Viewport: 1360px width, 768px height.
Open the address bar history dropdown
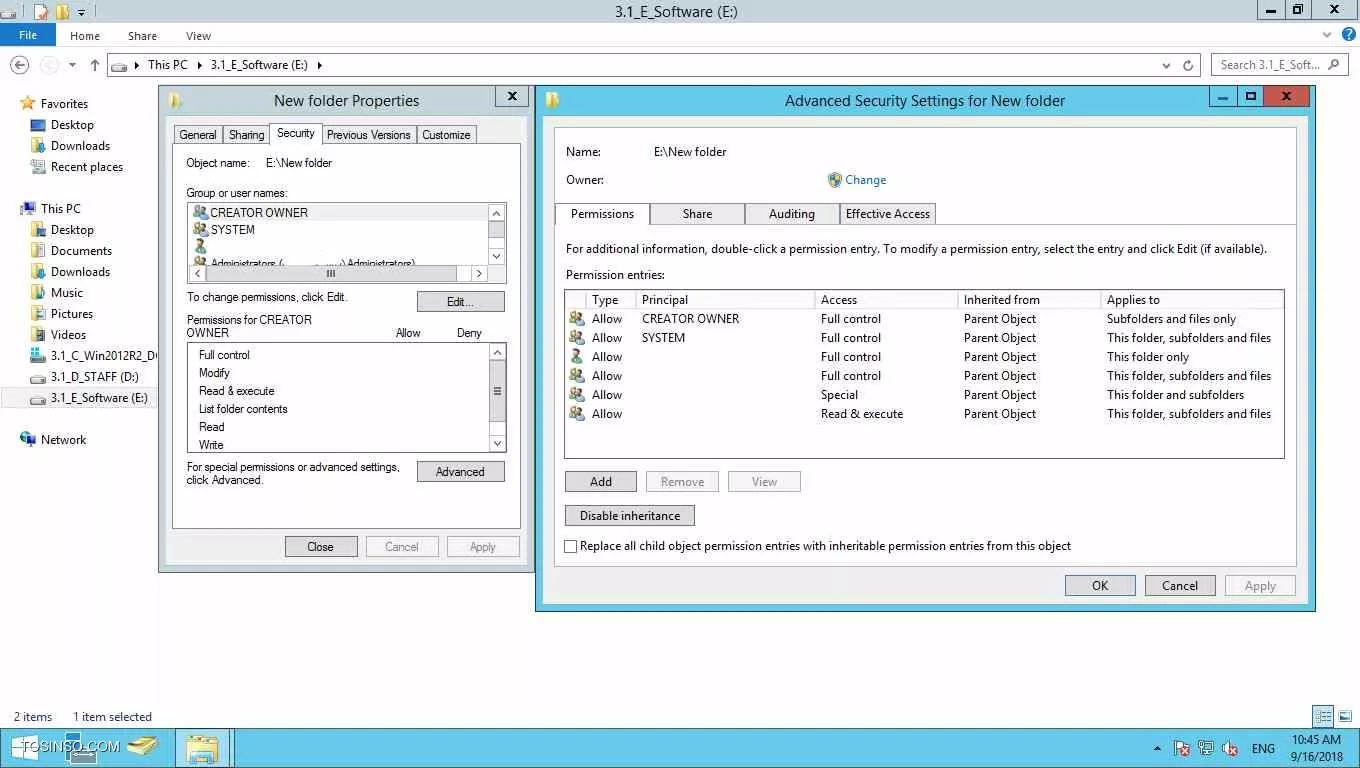tap(1166, 65)
